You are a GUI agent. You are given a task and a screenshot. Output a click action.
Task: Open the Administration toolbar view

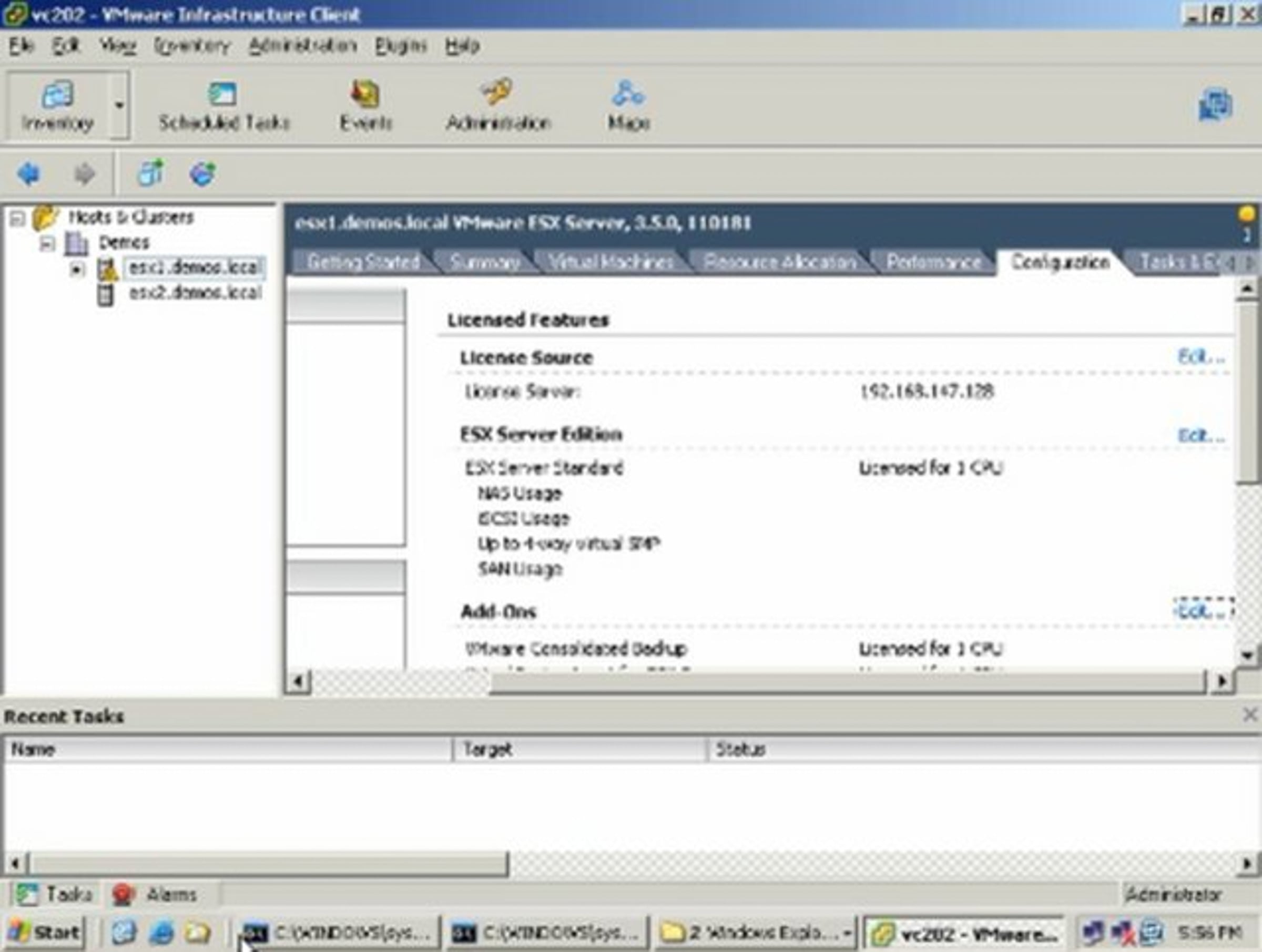(x=498, y=106)
